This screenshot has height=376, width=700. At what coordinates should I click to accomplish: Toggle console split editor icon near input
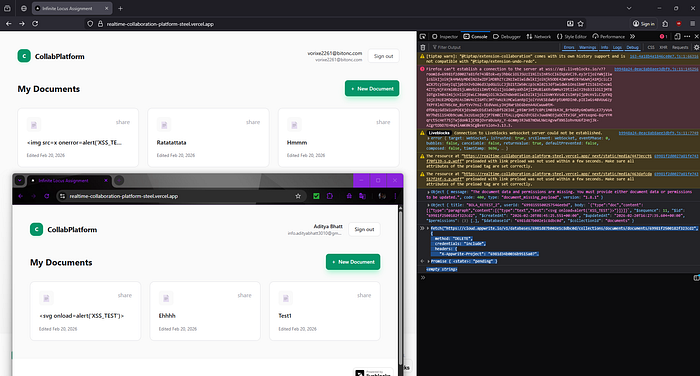click(696, 278)
